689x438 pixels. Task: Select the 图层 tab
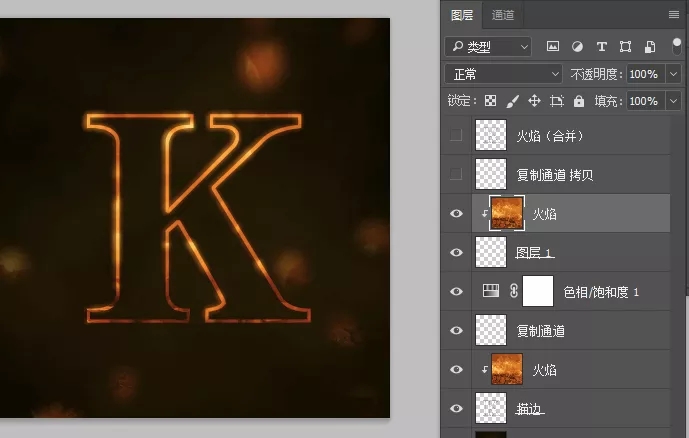click(462, 15)
